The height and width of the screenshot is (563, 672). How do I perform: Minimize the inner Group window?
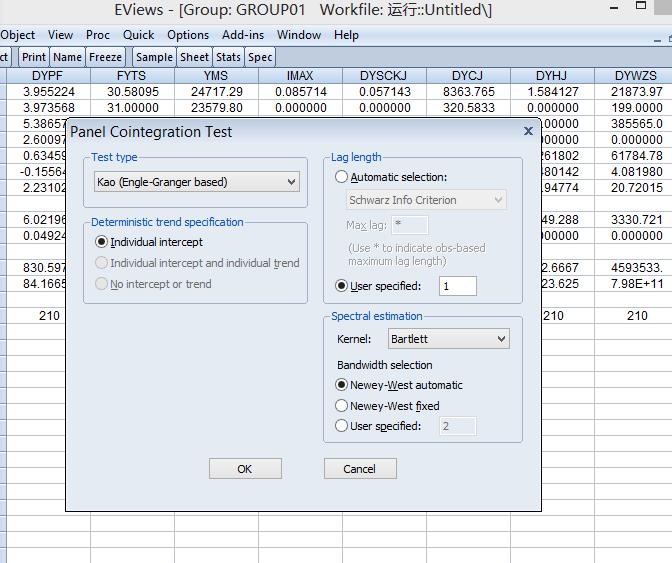coord(657,40)
